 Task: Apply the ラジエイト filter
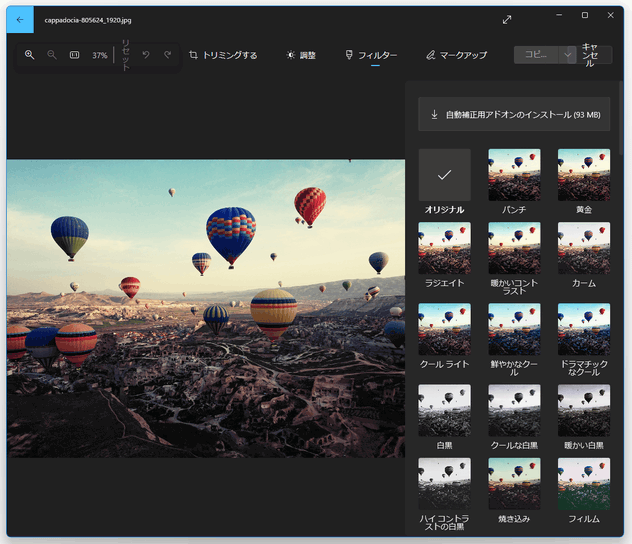click(x=445, y=248)
